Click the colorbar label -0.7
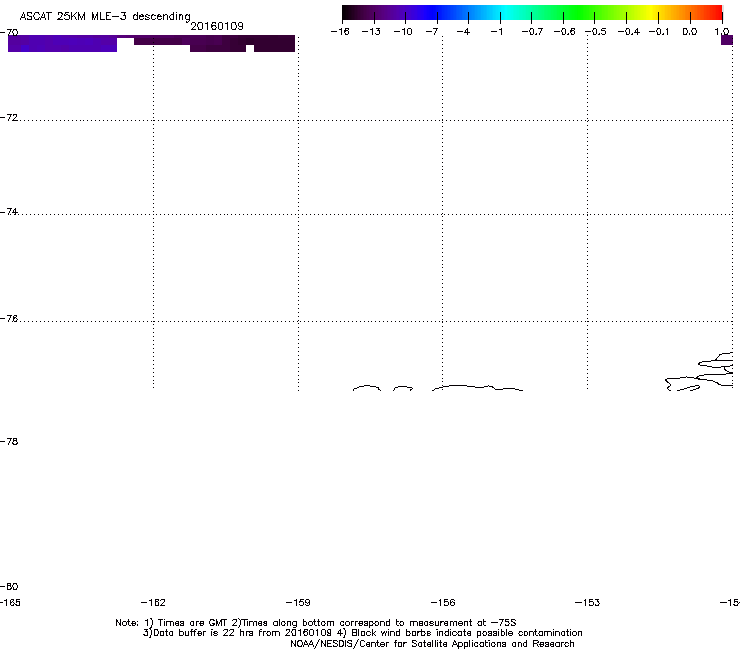Image resolution: width=740 pixels, height=650 pixels. tap(532, 32)
